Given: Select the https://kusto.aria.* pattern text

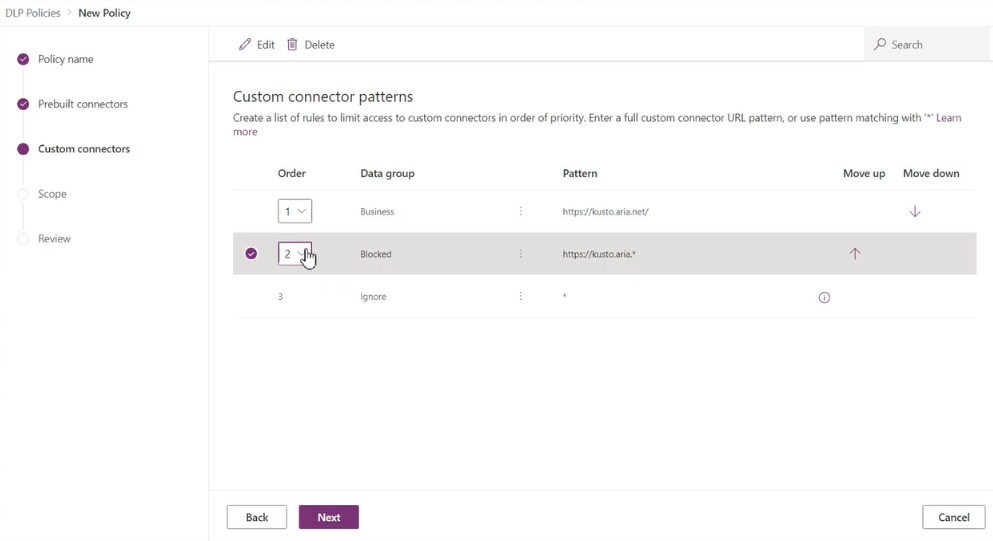Looking at the screenshot, I should [599, 254].
